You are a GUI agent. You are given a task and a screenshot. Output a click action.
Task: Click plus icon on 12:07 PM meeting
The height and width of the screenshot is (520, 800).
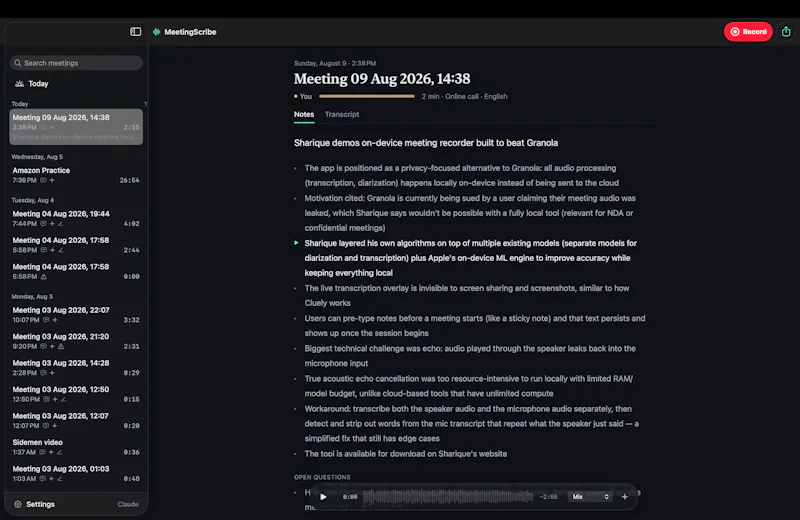[x=55, y=426]
